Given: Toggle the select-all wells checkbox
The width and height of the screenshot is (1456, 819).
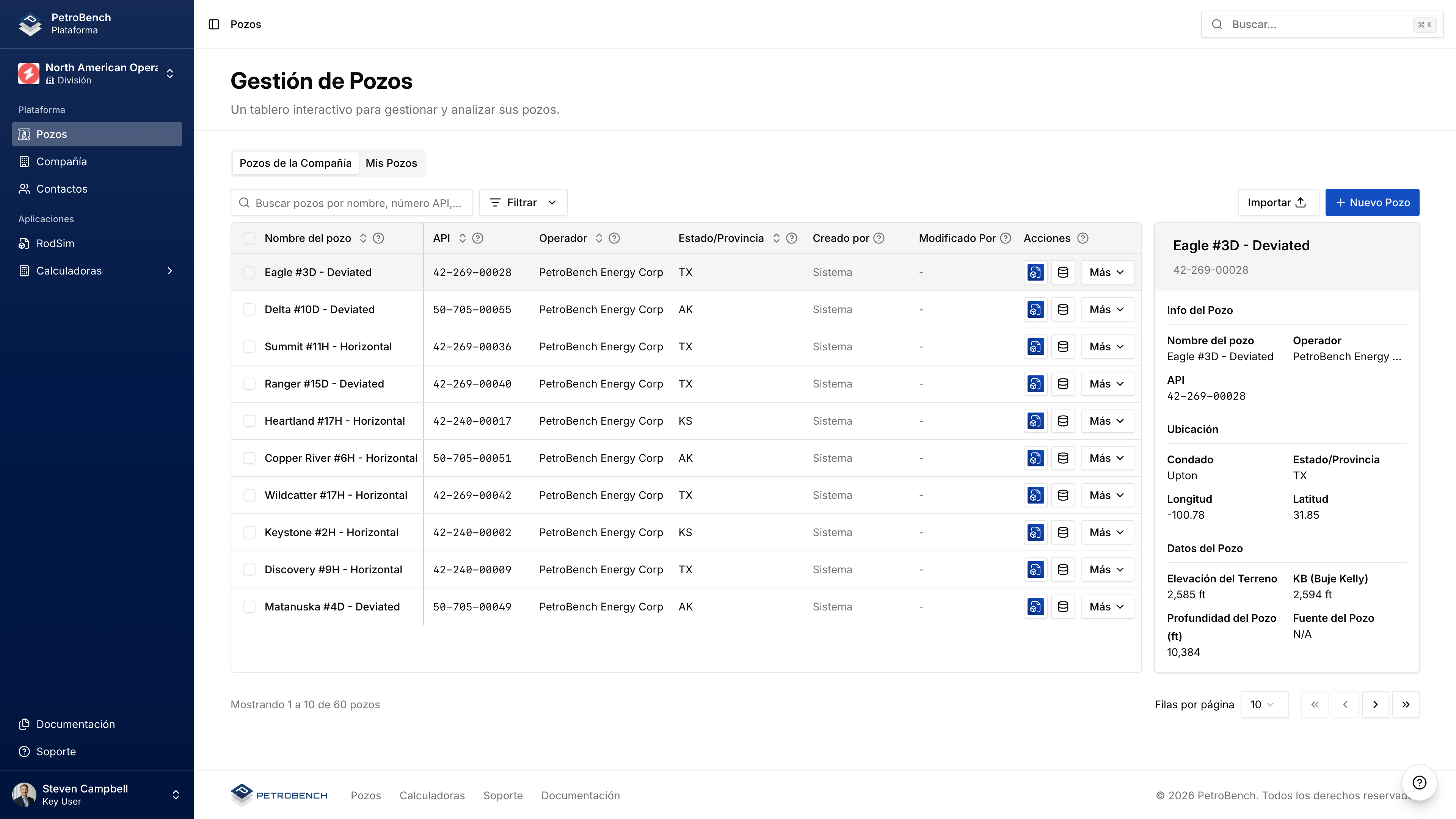Looking at the screenshot, I should (249, 238).
